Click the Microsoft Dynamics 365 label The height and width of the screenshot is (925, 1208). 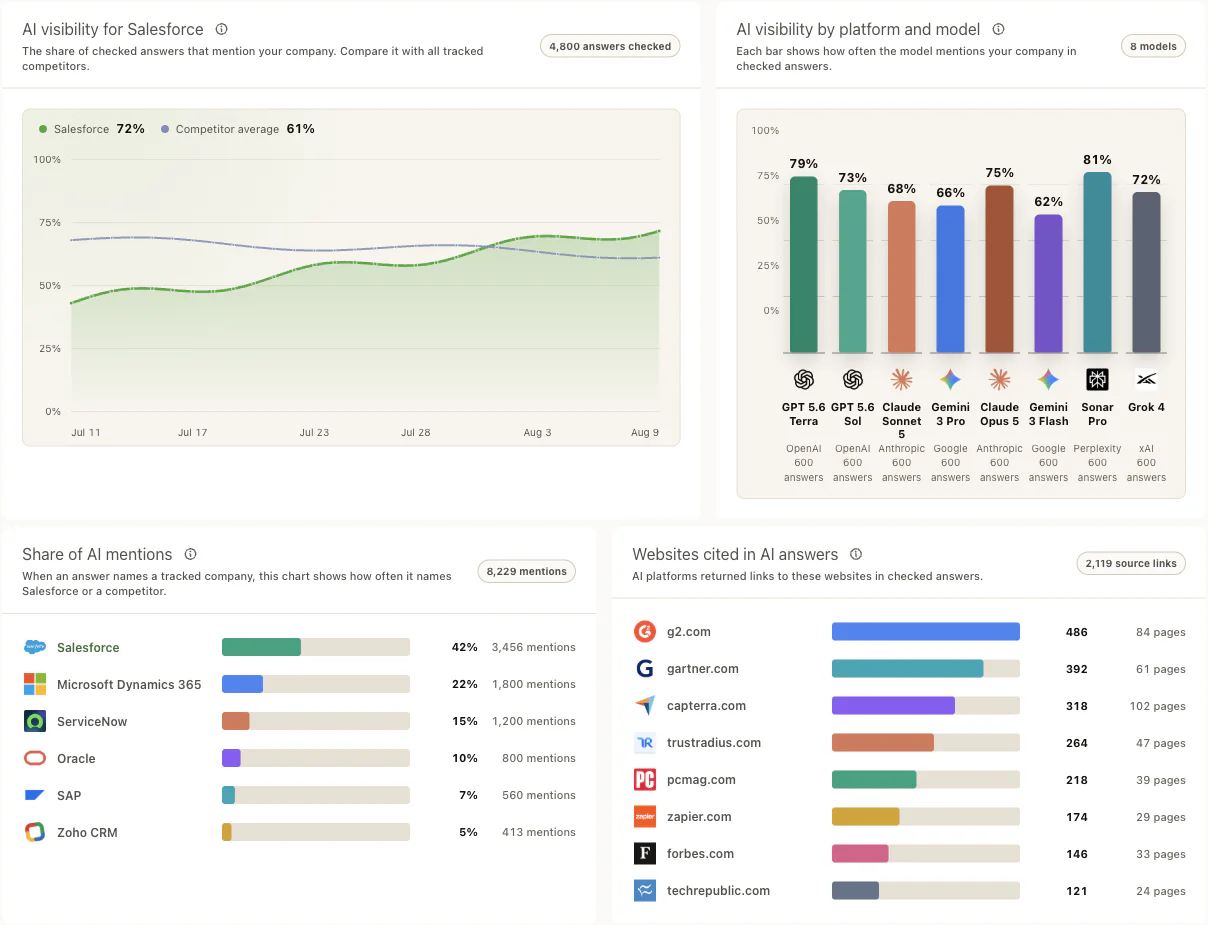coord(129,684)
